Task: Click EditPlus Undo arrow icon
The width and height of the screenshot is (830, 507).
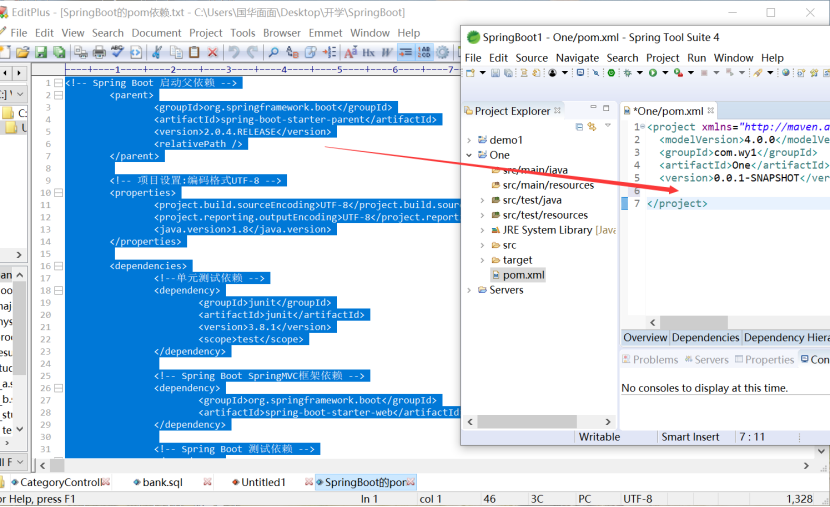Action: coord(234,52)
